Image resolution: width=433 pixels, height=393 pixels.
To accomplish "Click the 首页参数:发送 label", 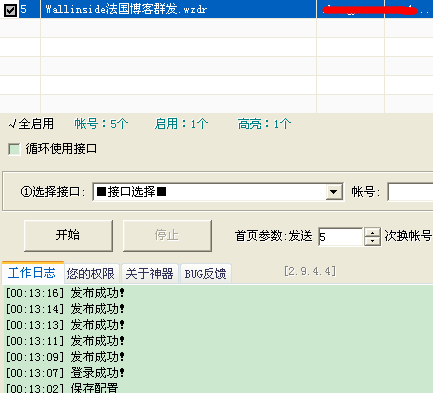I will coord(274,236).
